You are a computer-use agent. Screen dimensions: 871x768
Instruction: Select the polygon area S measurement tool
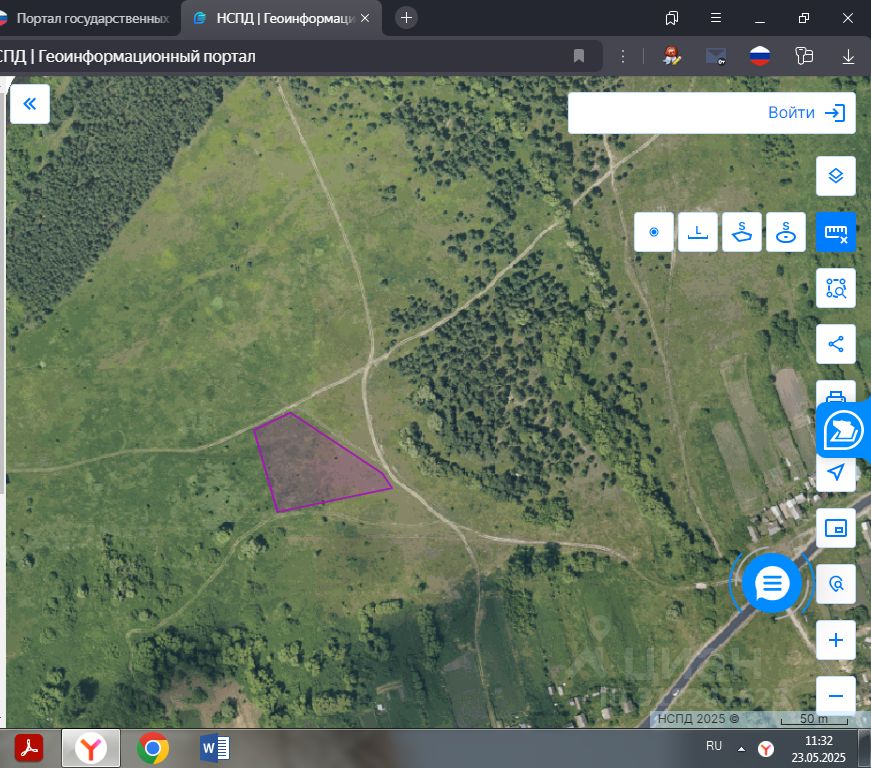(742, 232)
